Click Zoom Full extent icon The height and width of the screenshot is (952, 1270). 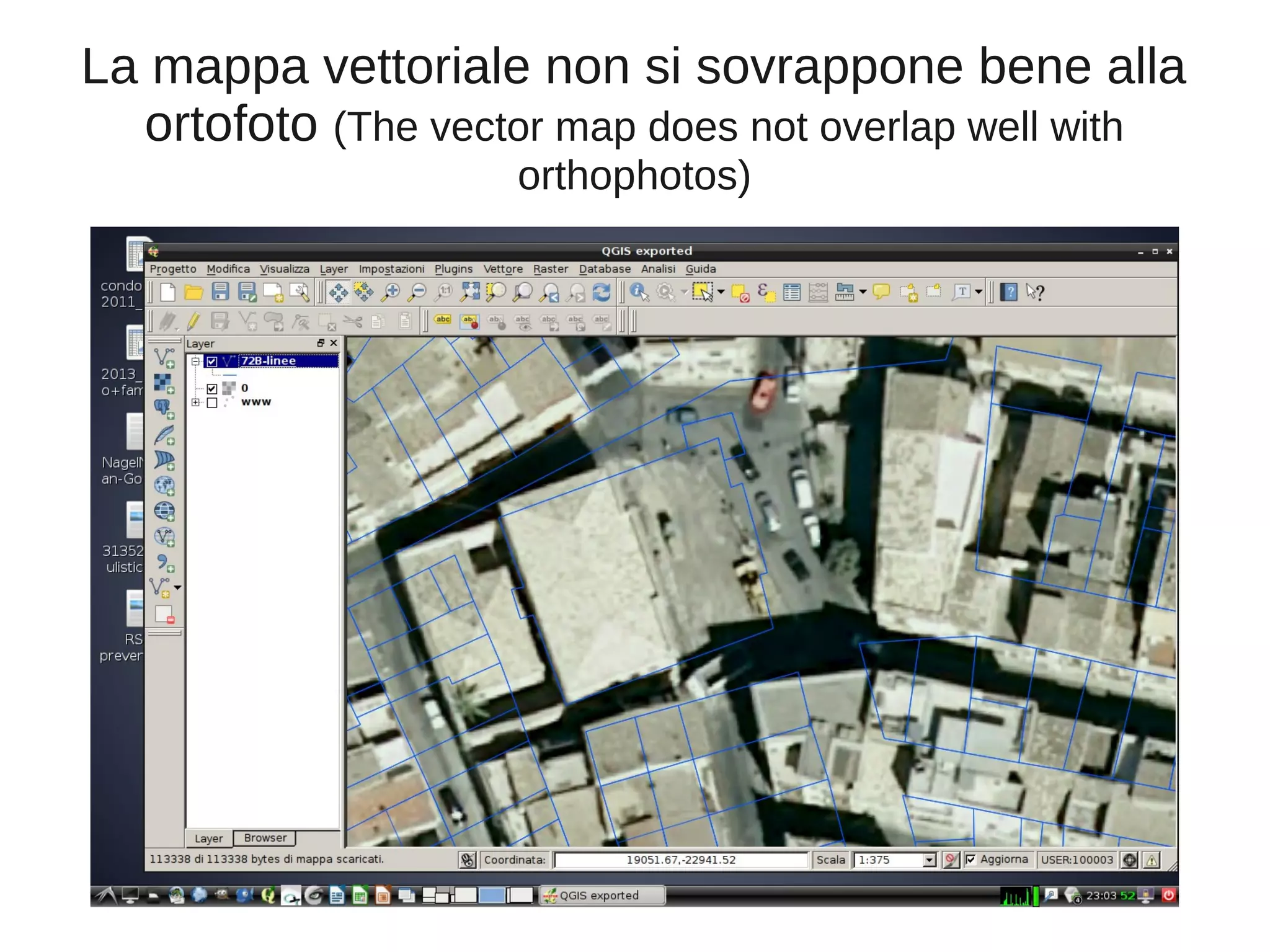(470, 292)
